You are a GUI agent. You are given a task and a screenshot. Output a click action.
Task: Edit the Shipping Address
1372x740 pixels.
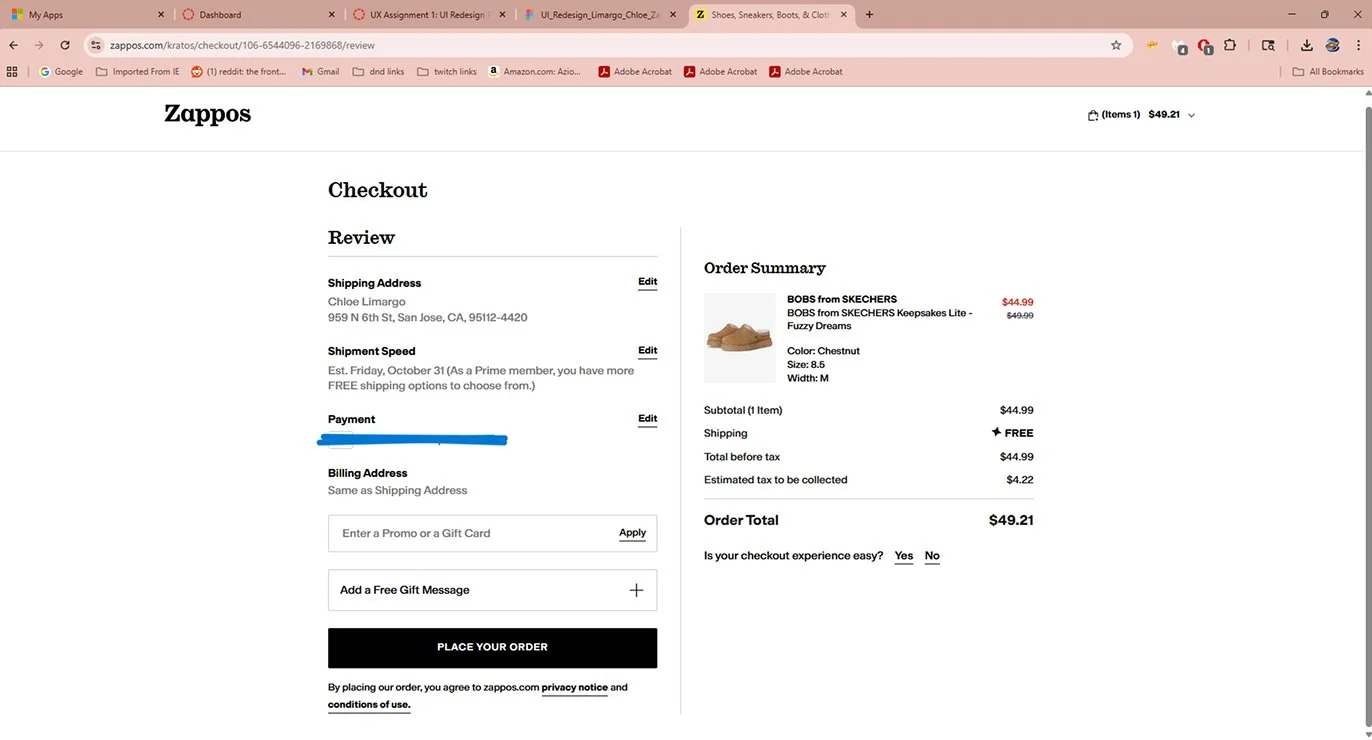(x=648, y=282)
